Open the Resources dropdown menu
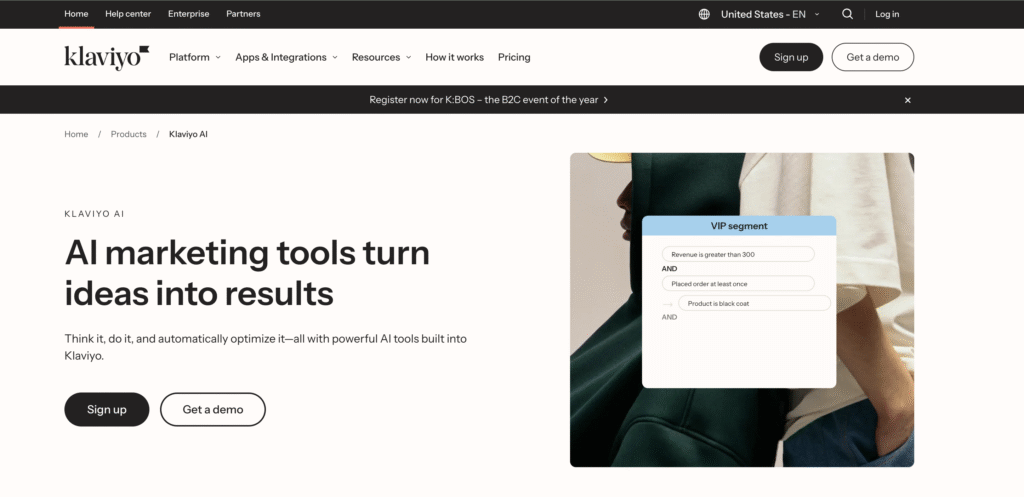 pyautogui.click(x=381, y=57)
